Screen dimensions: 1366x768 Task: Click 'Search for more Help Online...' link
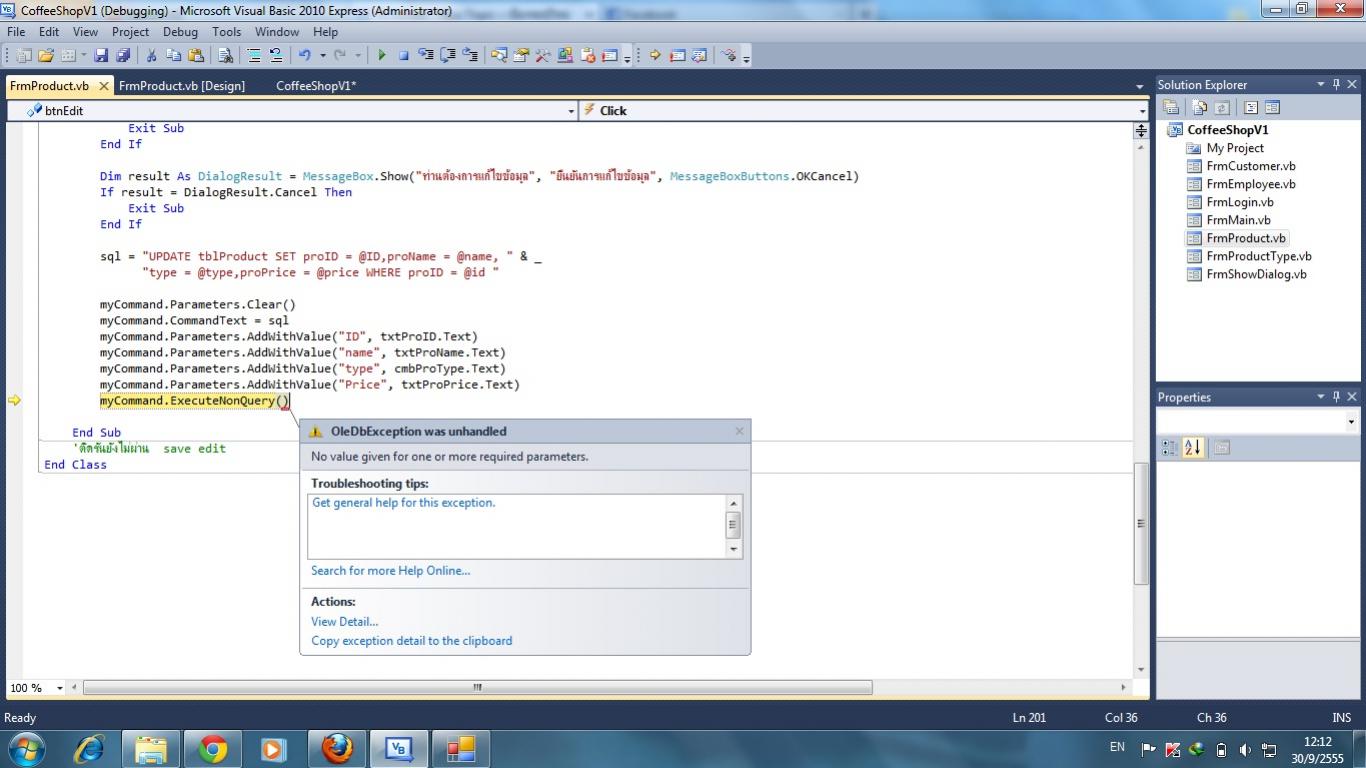(390, 571)
